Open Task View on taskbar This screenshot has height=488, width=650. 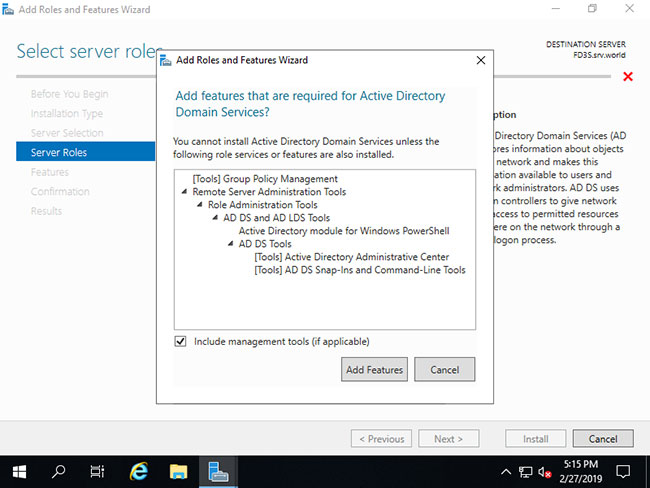tap(97, 472)
